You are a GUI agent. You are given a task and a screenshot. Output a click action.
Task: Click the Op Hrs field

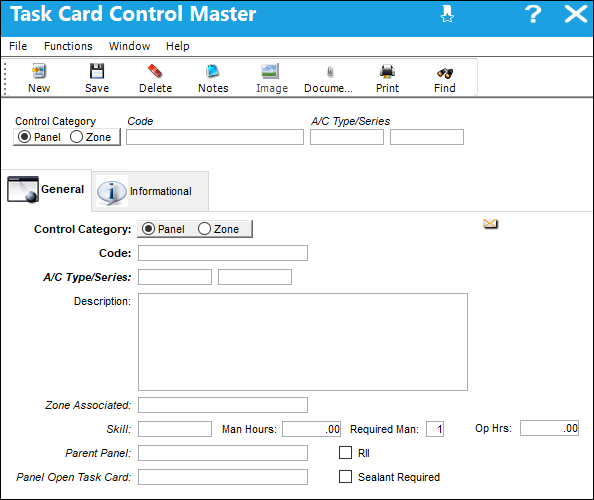point(549,428)
